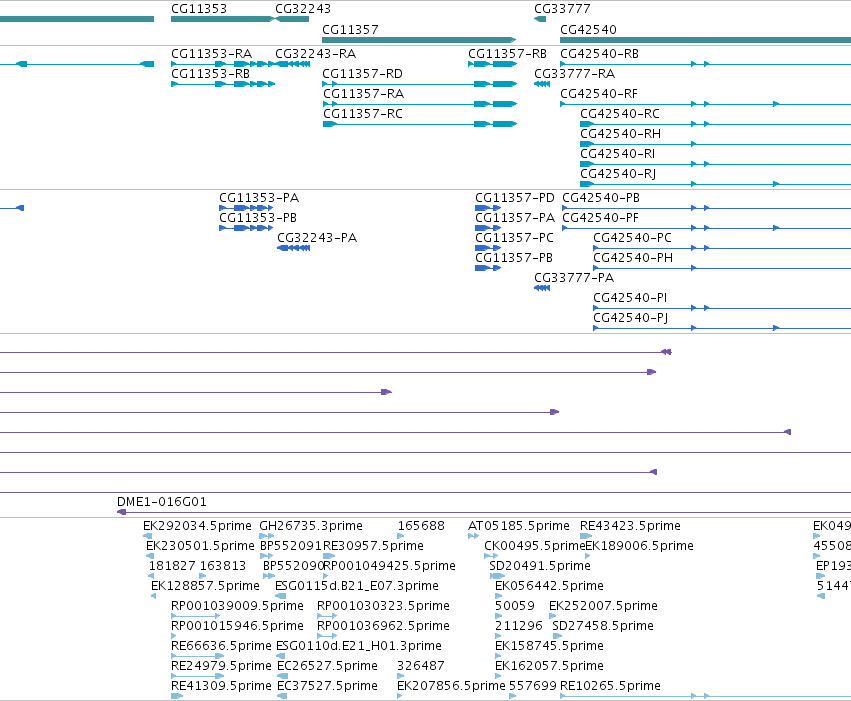The height and width of the screenshot is (701, 851).
Task: Select protein CG11357-PA
Action: [488, 228]
